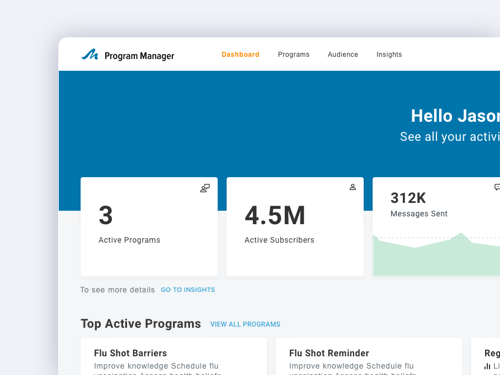Go to the Audience tab

click(x=343, y=54)
